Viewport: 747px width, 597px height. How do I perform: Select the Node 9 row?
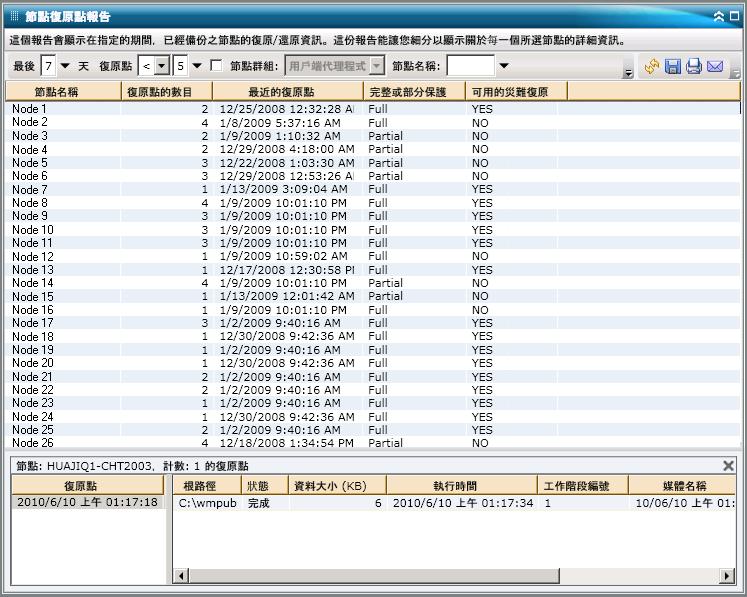[373, 216]
